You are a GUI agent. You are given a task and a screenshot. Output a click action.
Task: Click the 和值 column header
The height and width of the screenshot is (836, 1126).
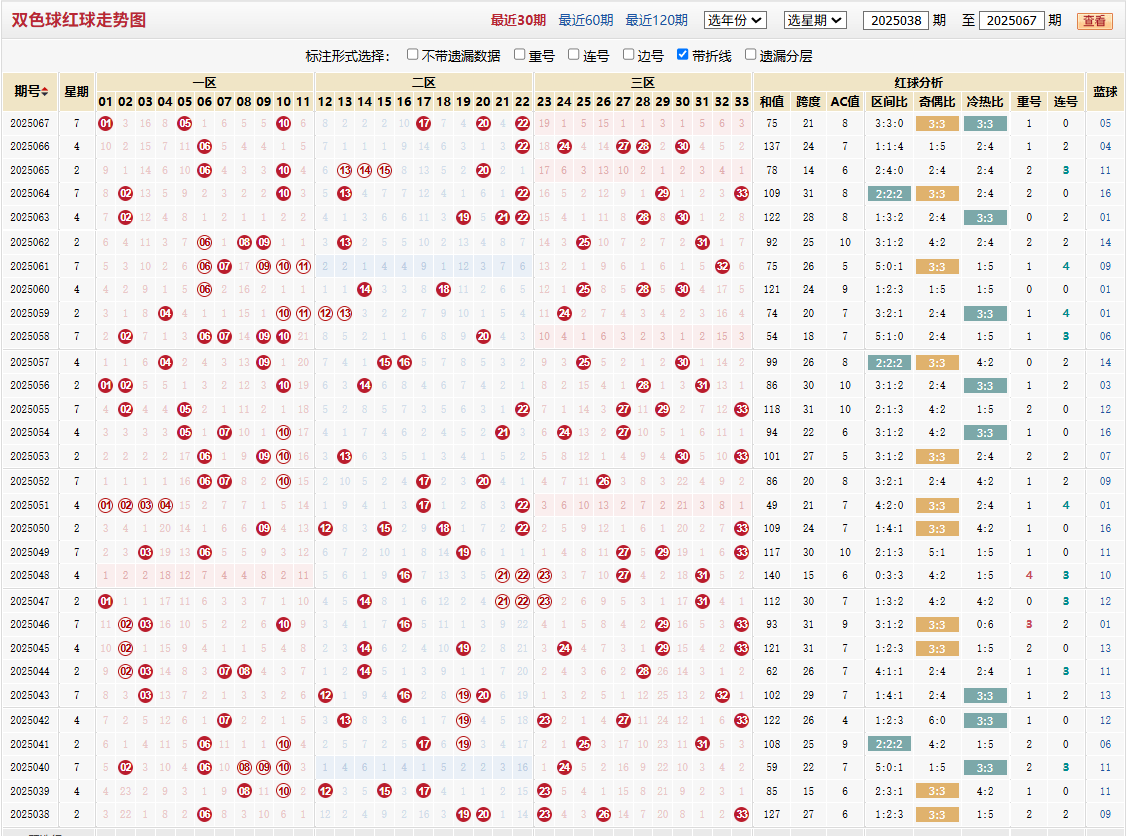click(x=772, y=102)
